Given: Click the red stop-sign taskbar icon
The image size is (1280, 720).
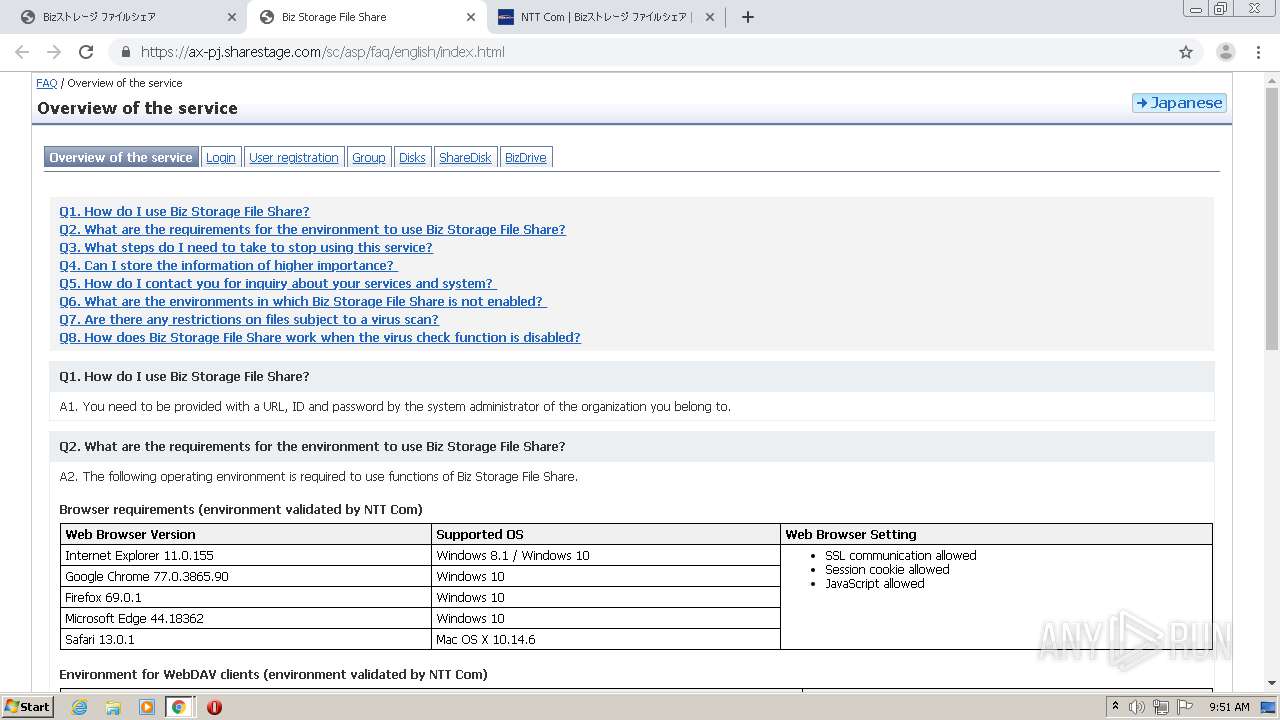Looking at the screenshot, I should pos(214,707).
